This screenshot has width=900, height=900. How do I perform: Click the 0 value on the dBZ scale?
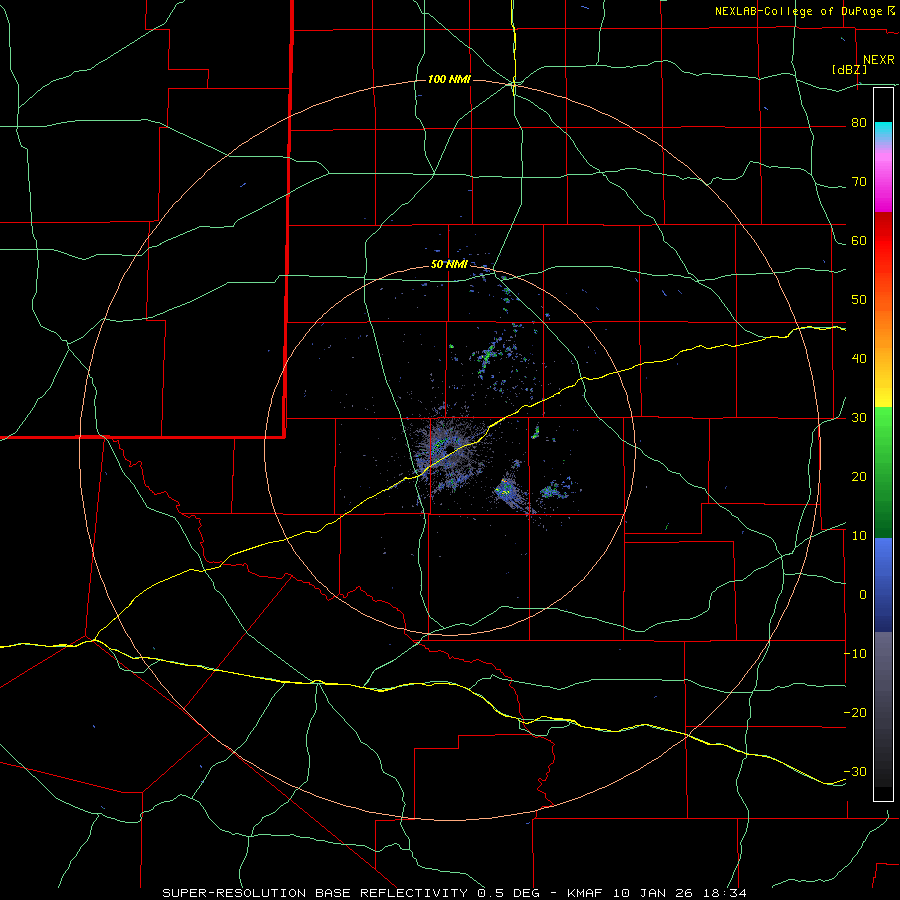coord(863,595)
